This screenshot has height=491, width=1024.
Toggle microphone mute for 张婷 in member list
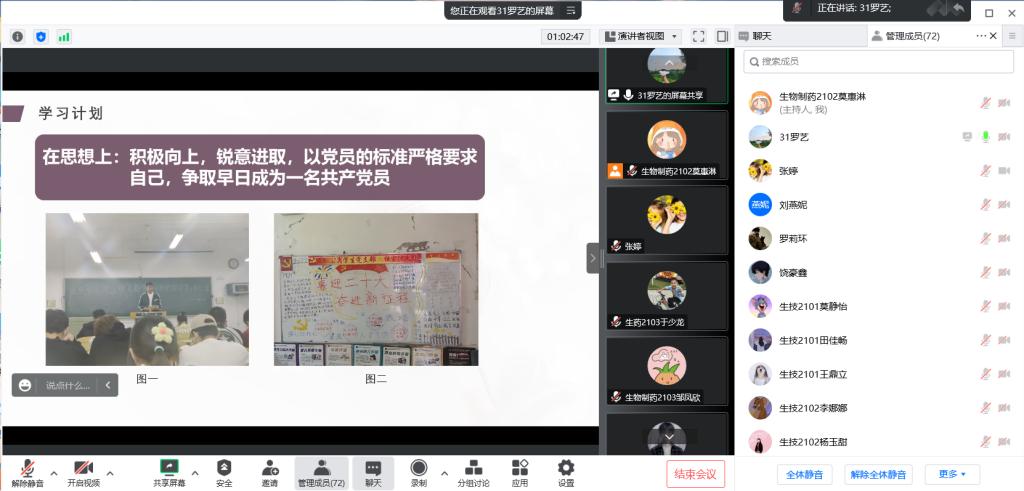click(985, 171)
